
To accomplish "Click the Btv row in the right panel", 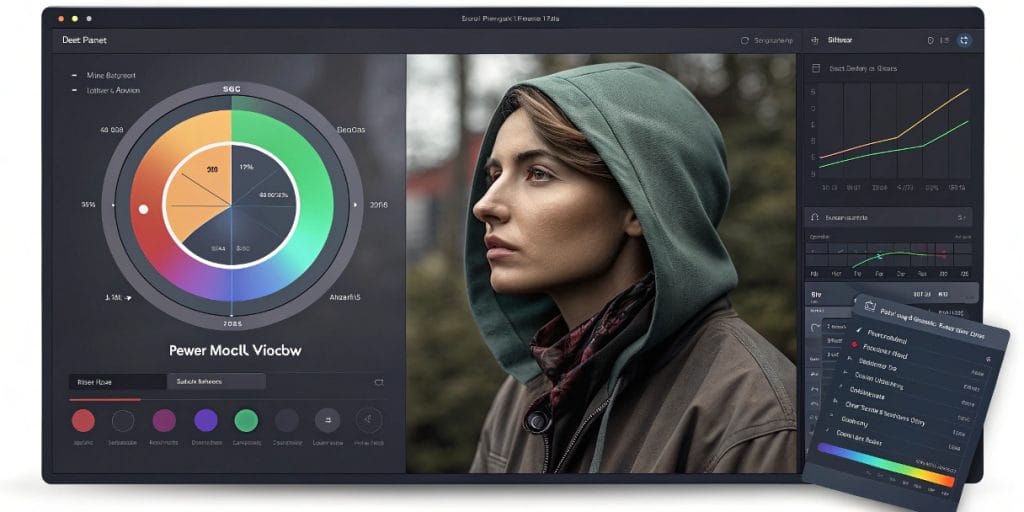I will click(x=891, y=295).
